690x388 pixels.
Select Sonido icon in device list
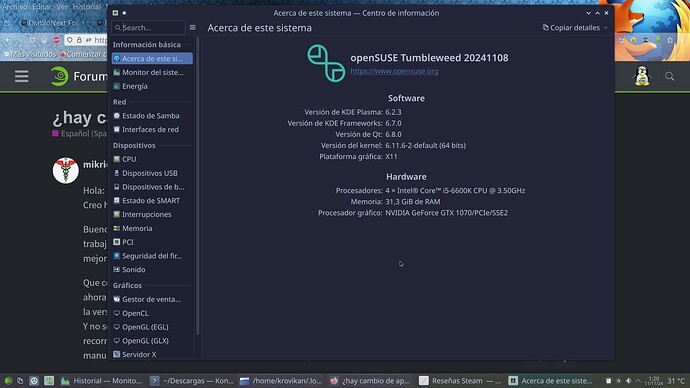(x=117, y=270)
